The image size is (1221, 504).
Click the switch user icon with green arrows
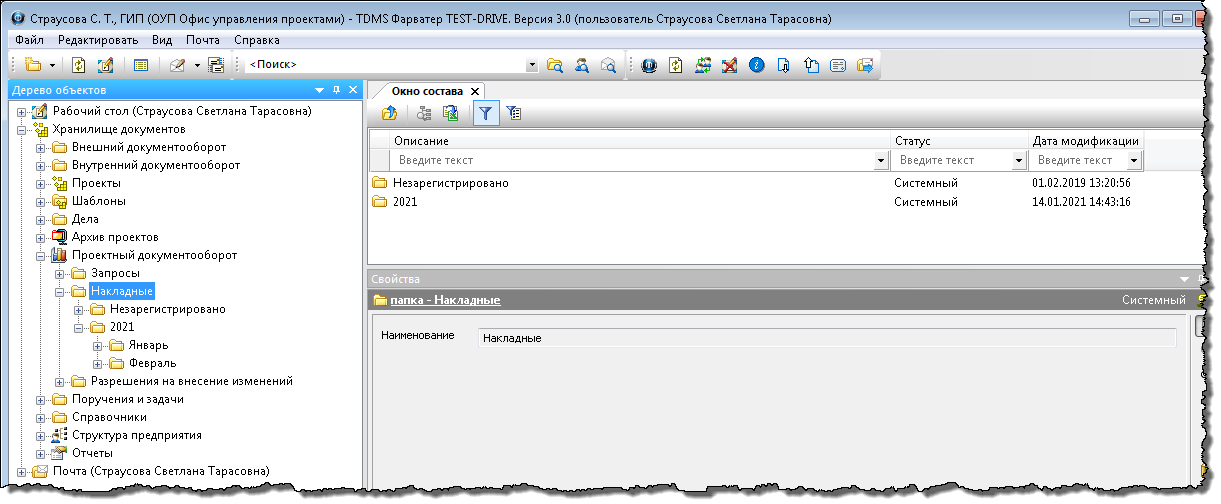(703, 65)
